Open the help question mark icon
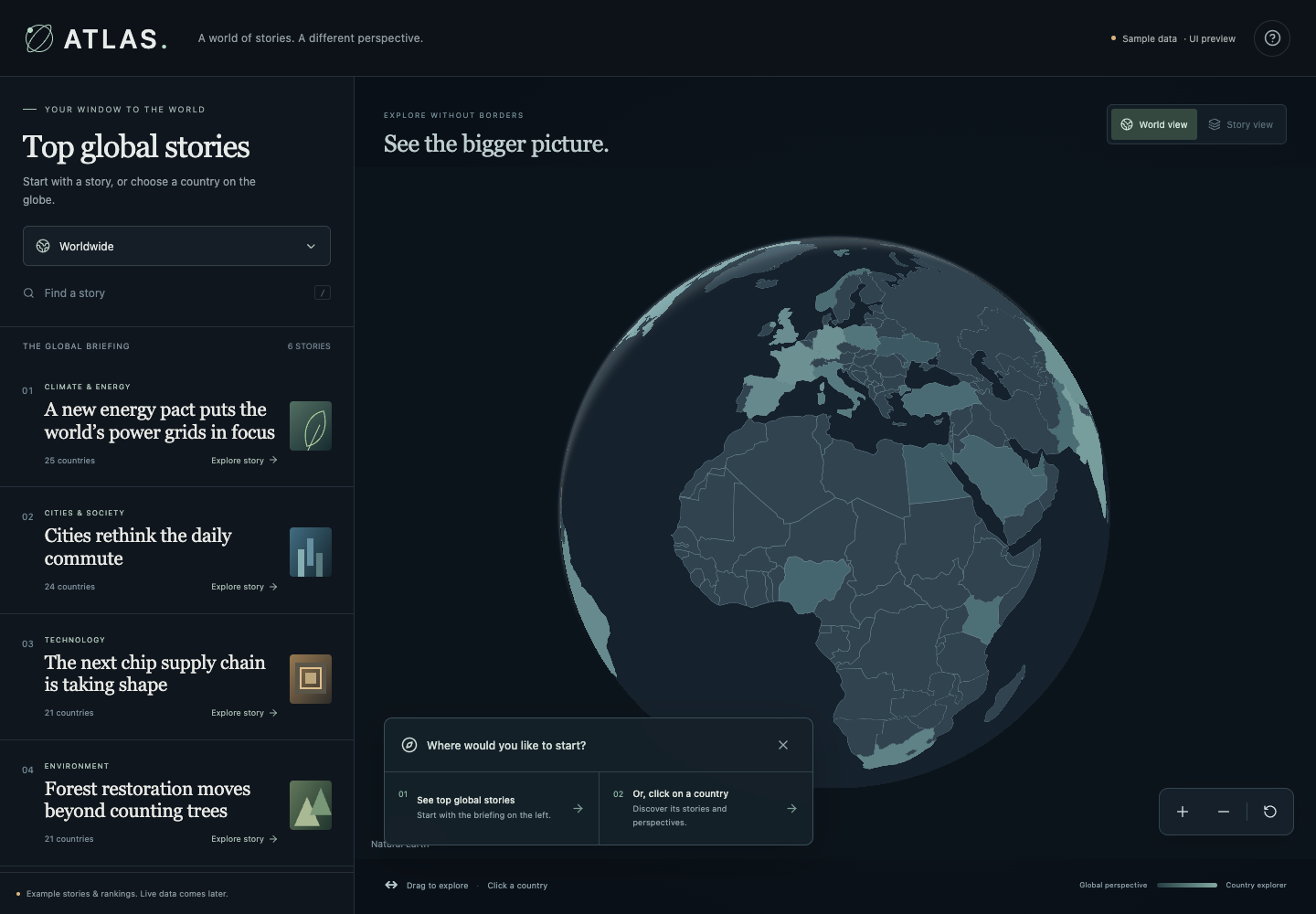 tap(1272, 38)
